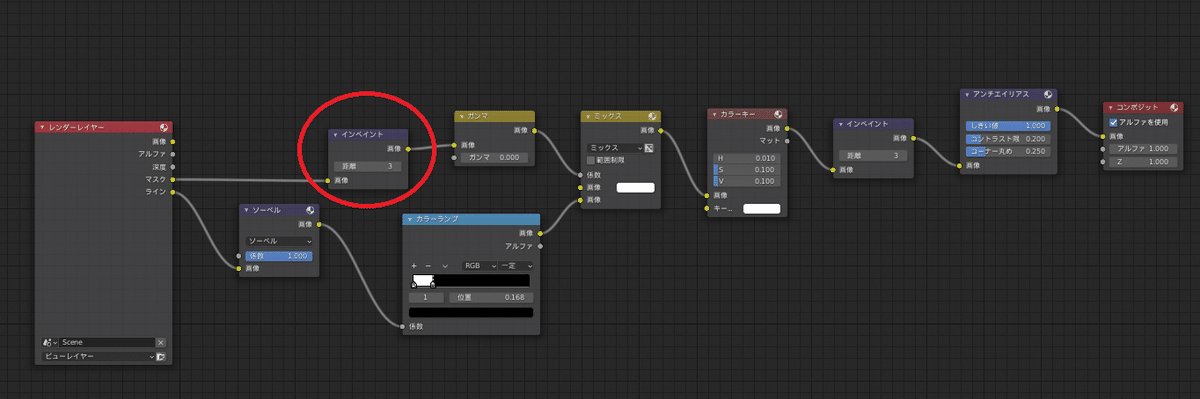Adjust Color Key S 0.100 slider

pos(747,170)
